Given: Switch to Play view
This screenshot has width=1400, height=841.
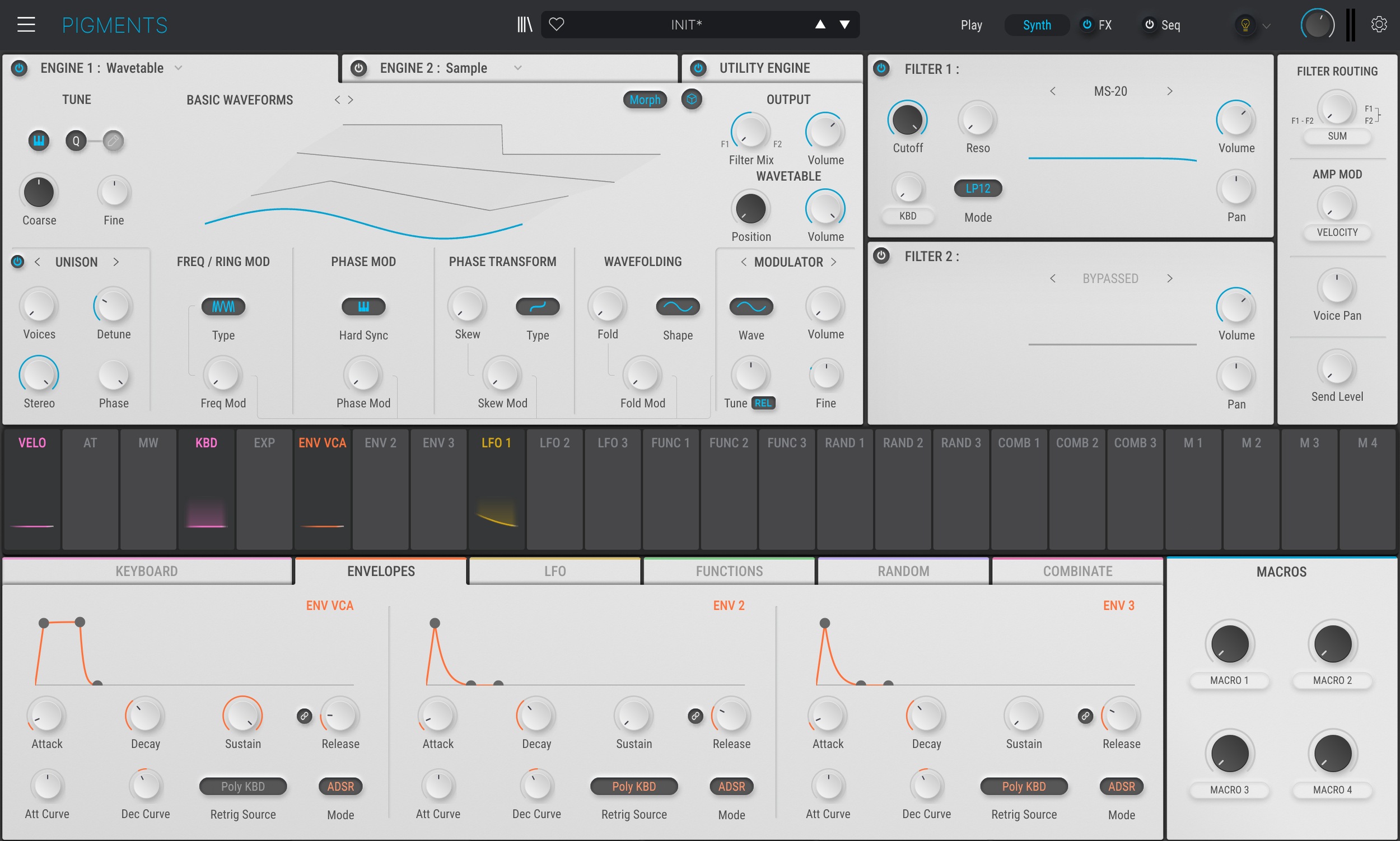Looking at the screenshot, I should pos(971,25).
